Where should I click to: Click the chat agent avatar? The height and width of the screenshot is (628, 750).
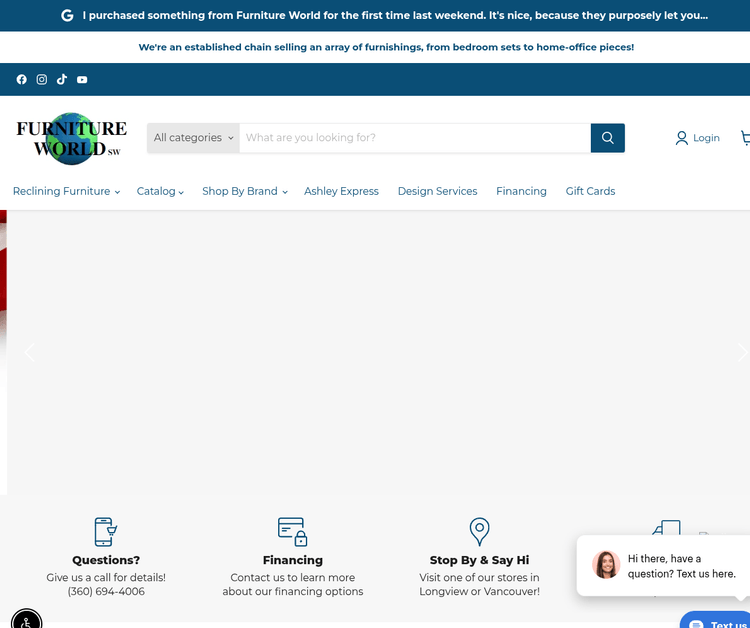(x=606, y=565)
